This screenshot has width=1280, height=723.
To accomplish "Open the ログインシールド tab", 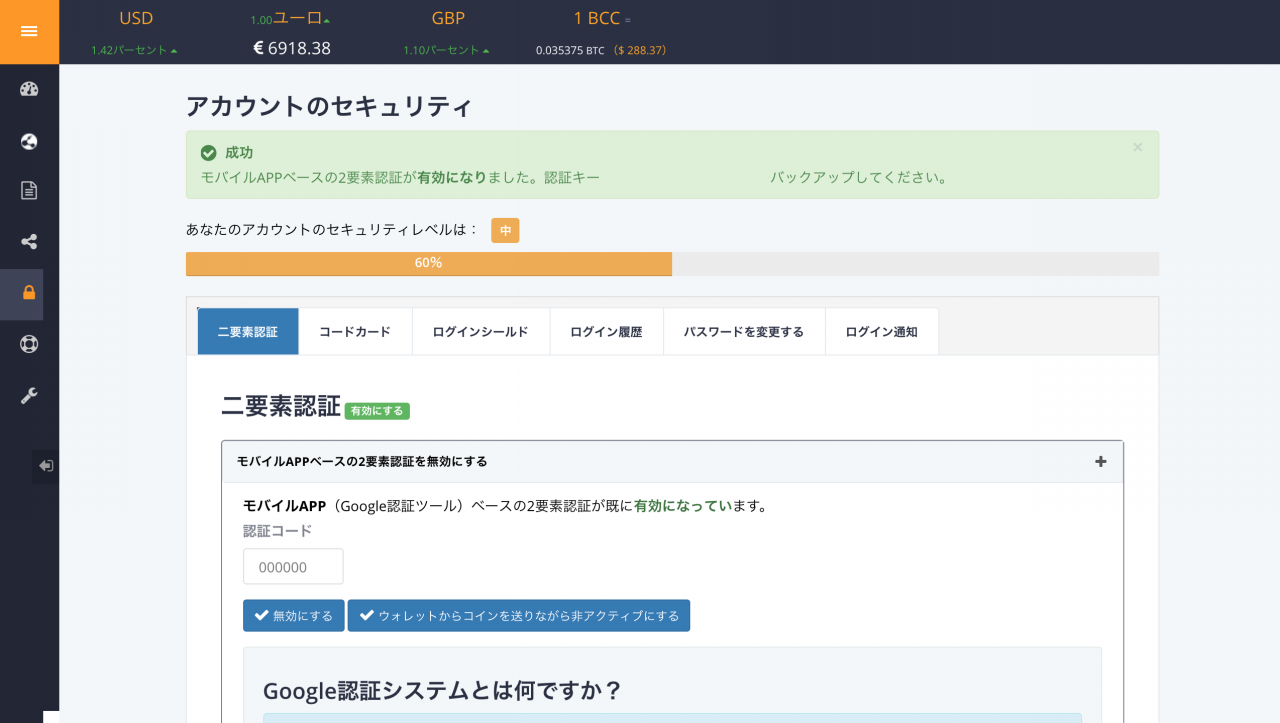I will (x=481, y=331).
